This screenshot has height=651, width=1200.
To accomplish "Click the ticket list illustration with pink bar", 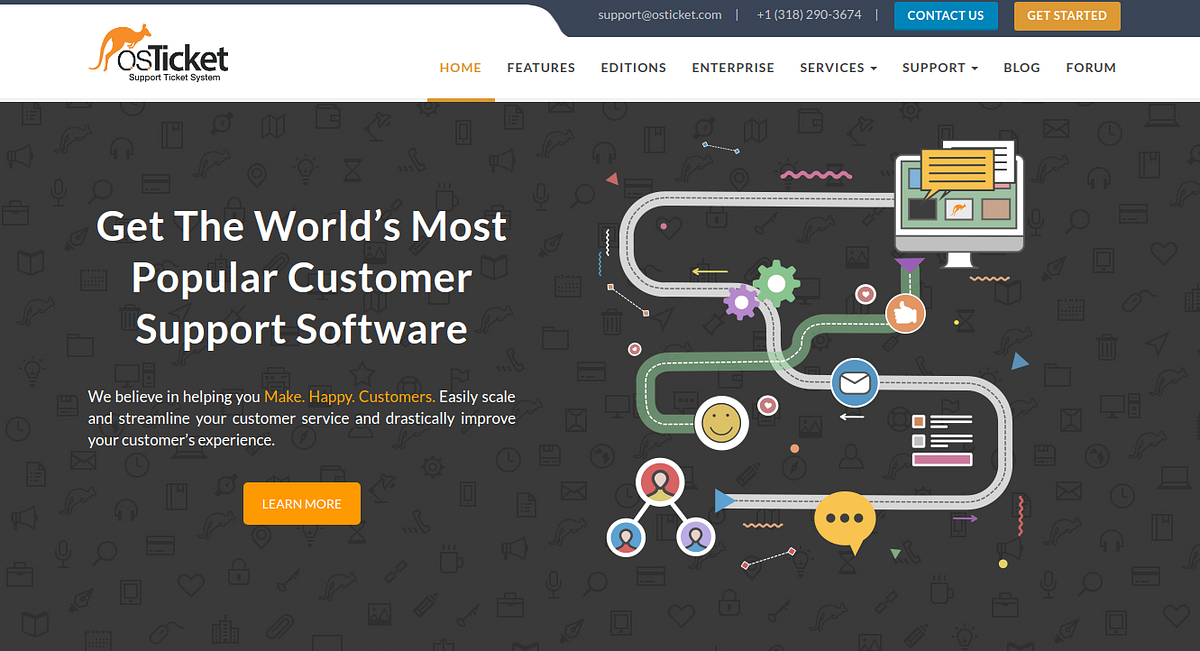I will point(942,440).
